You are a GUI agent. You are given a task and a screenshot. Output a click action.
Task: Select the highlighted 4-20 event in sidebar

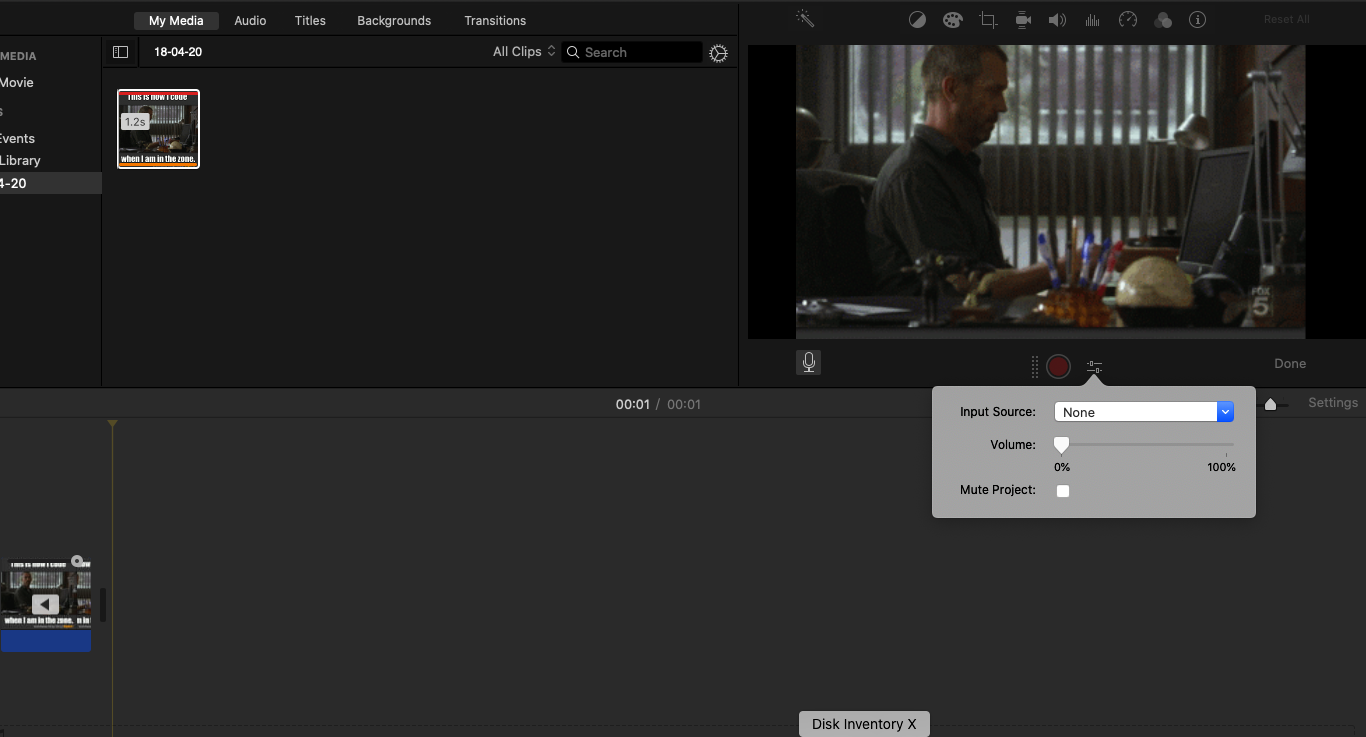(51, 183)
